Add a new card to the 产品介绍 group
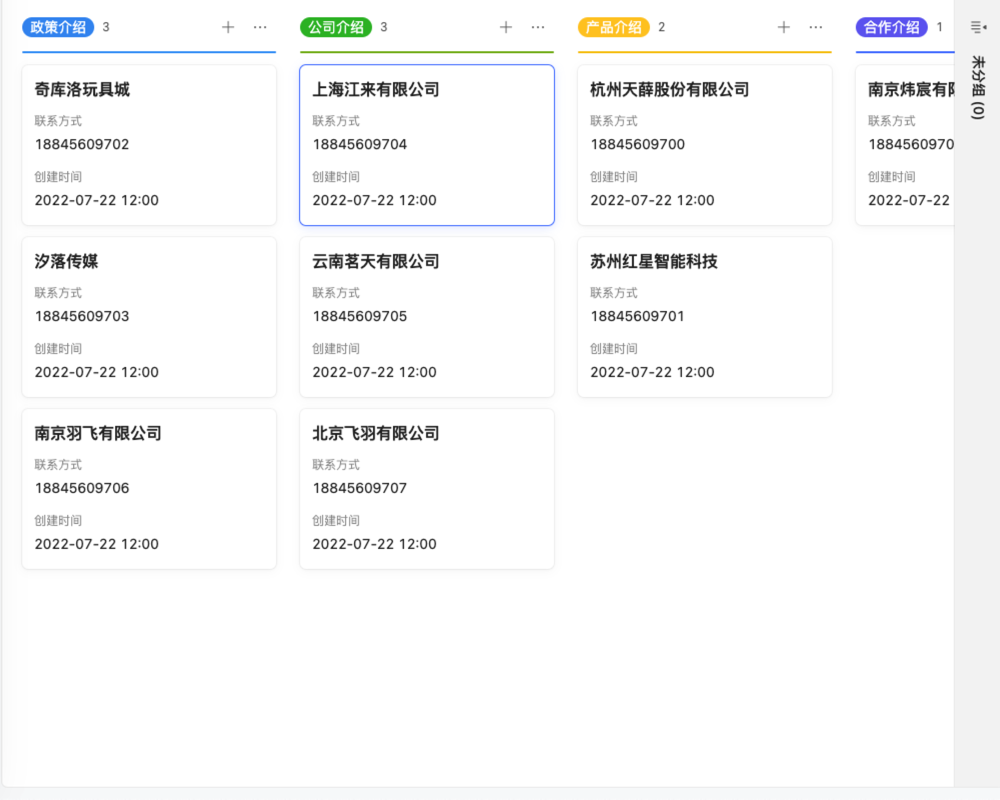The width and height of the screenshot is (1000, 800). tap(784, 27)
